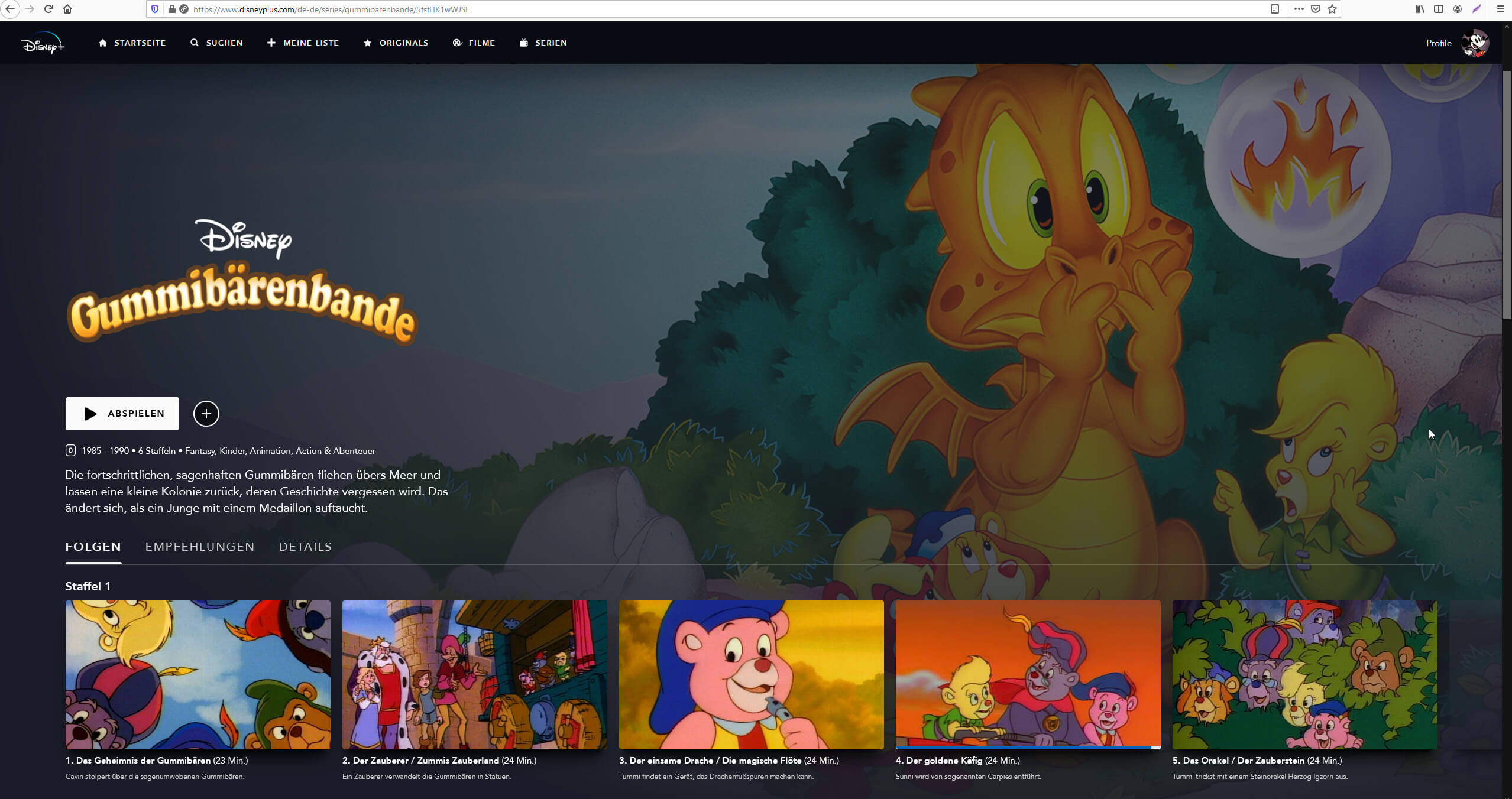Click the permissions icon beside the padlock
This screenshot has height=799, width=1512.
[183, 9]
